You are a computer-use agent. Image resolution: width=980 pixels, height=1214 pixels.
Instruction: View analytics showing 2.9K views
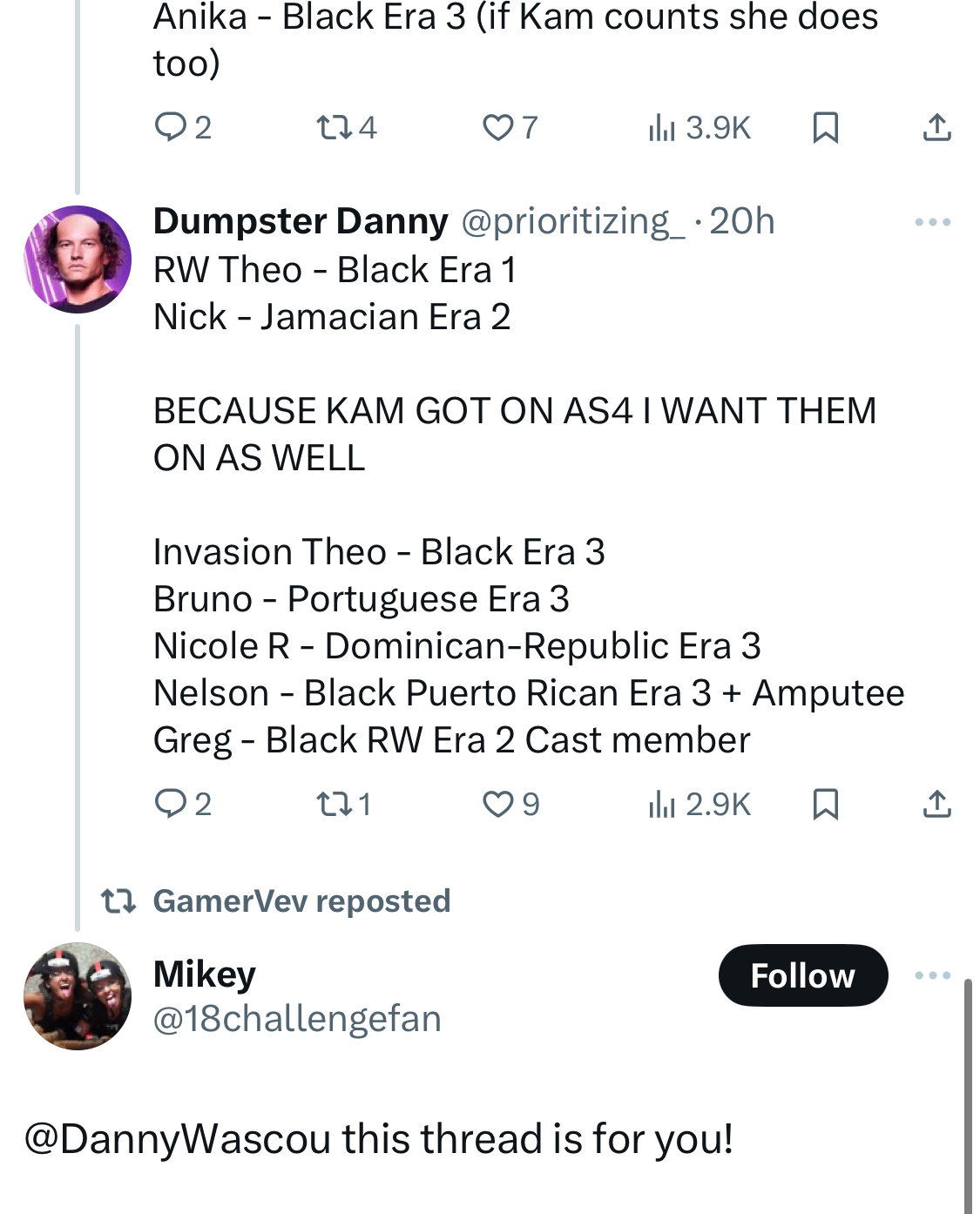699,804
